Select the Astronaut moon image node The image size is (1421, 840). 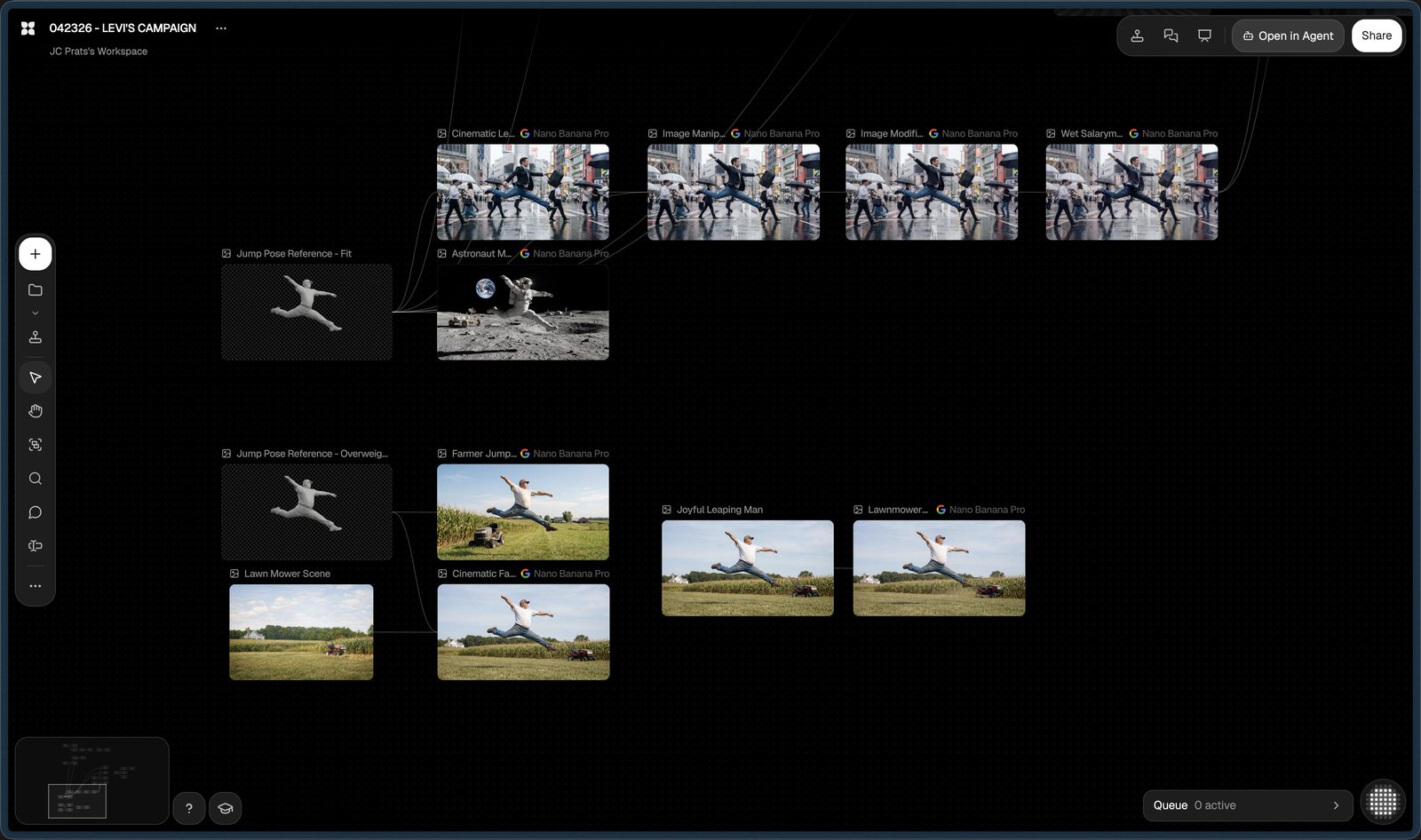(523, 312)
